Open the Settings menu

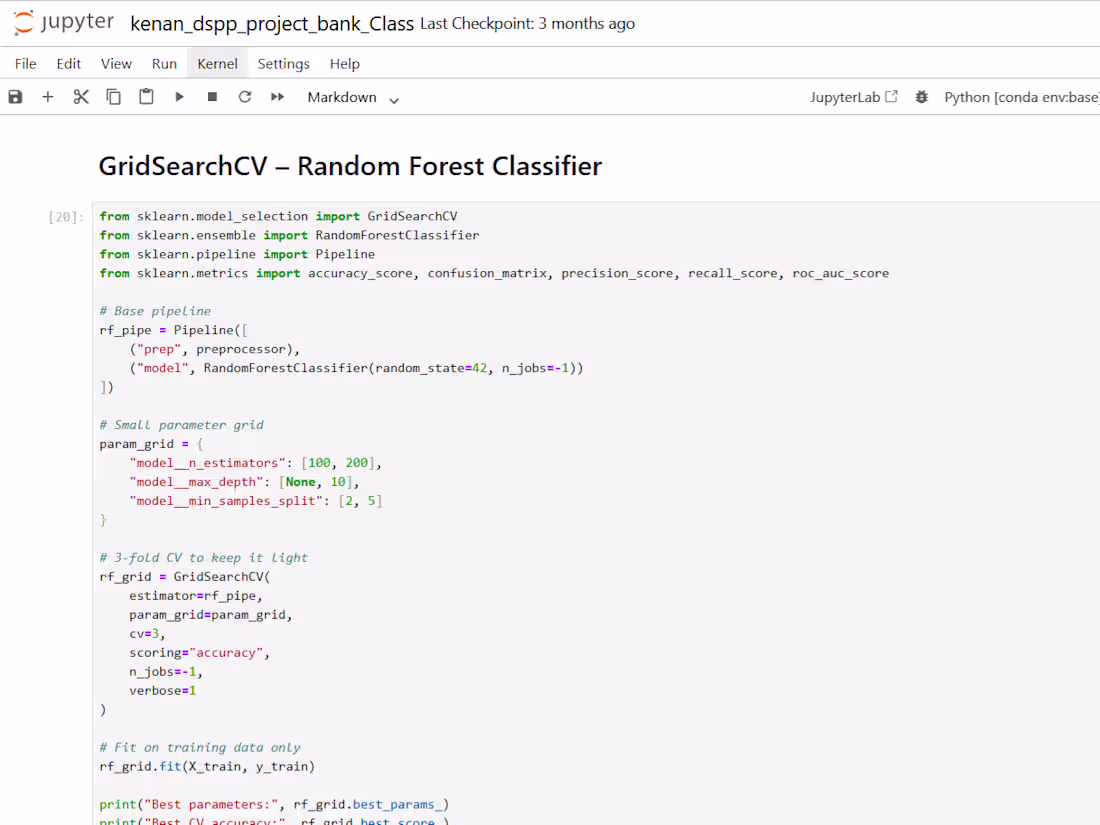click(x=283, y=64)
